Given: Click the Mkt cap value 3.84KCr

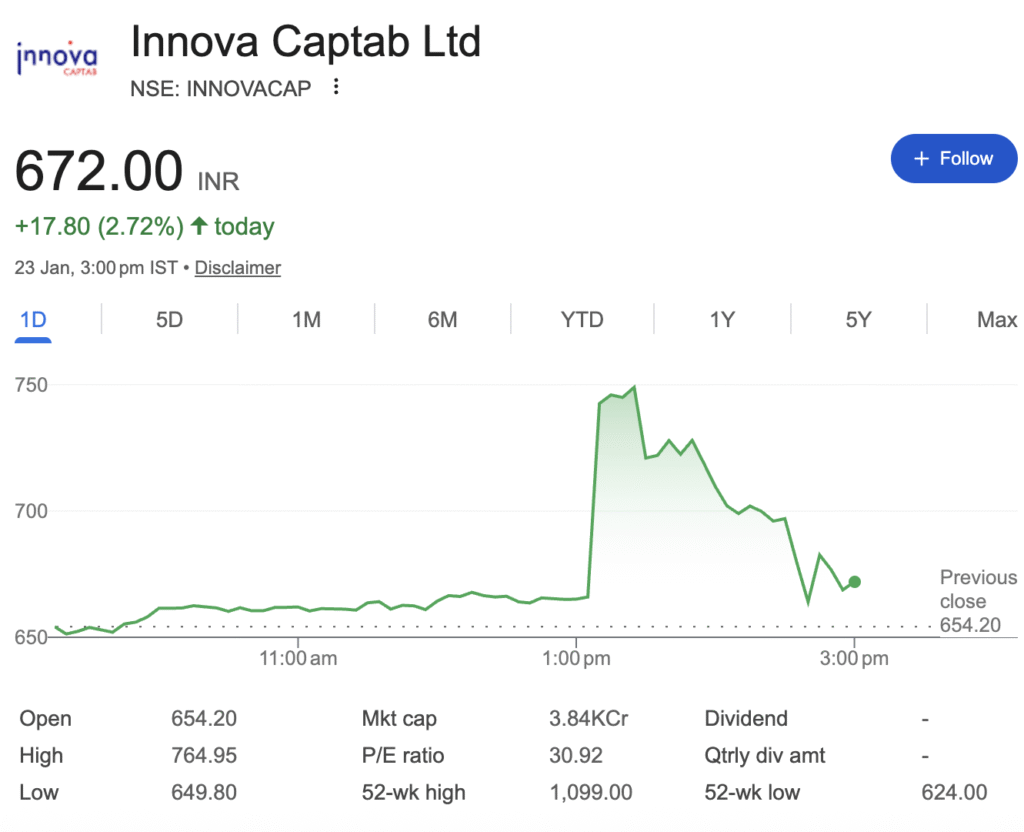Looking at the screenshot, I should click(588, 719).
